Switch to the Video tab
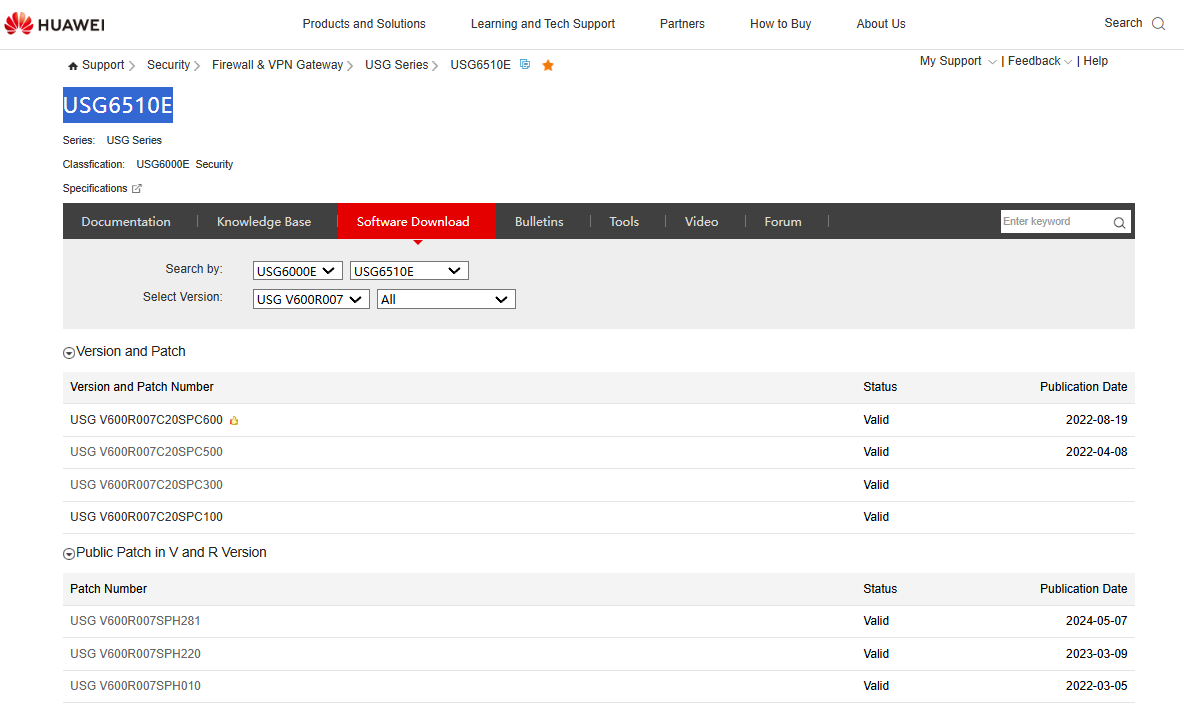Viewport: 1184px width, 718px height. (x=701, y=222)
